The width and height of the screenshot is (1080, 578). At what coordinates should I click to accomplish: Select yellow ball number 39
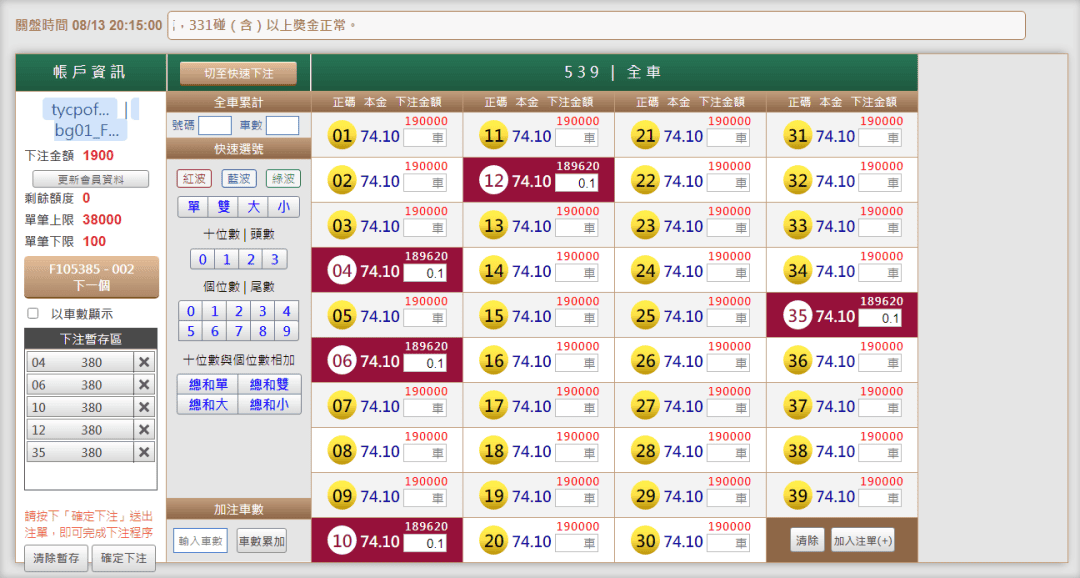(798, 496)
